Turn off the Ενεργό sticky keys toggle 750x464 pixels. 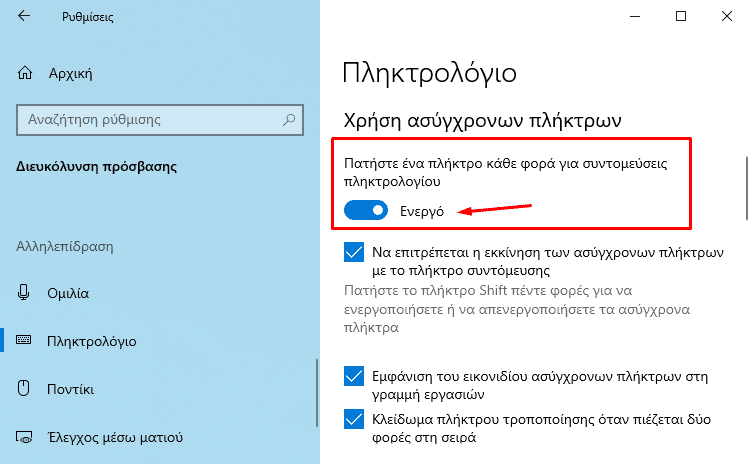[x=366, y=210]
